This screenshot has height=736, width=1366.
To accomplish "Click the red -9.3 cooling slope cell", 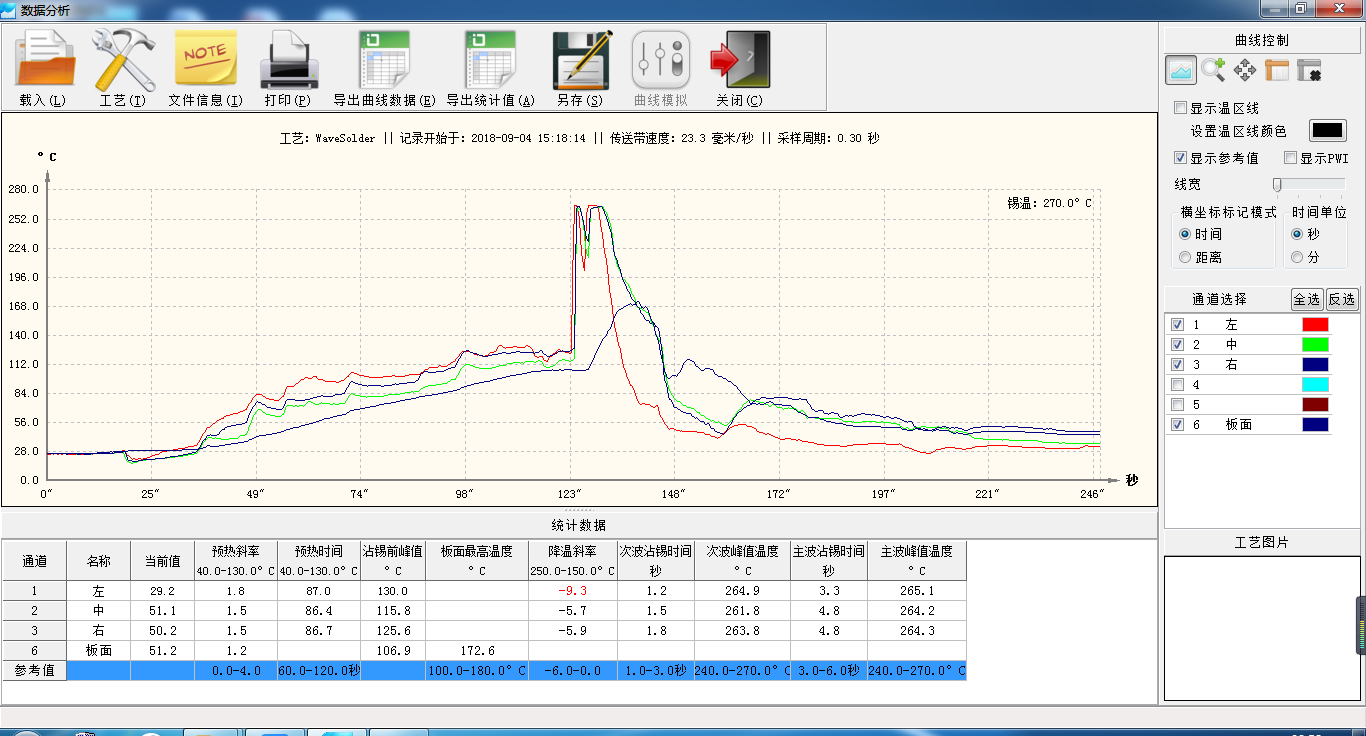I will 572,591.
